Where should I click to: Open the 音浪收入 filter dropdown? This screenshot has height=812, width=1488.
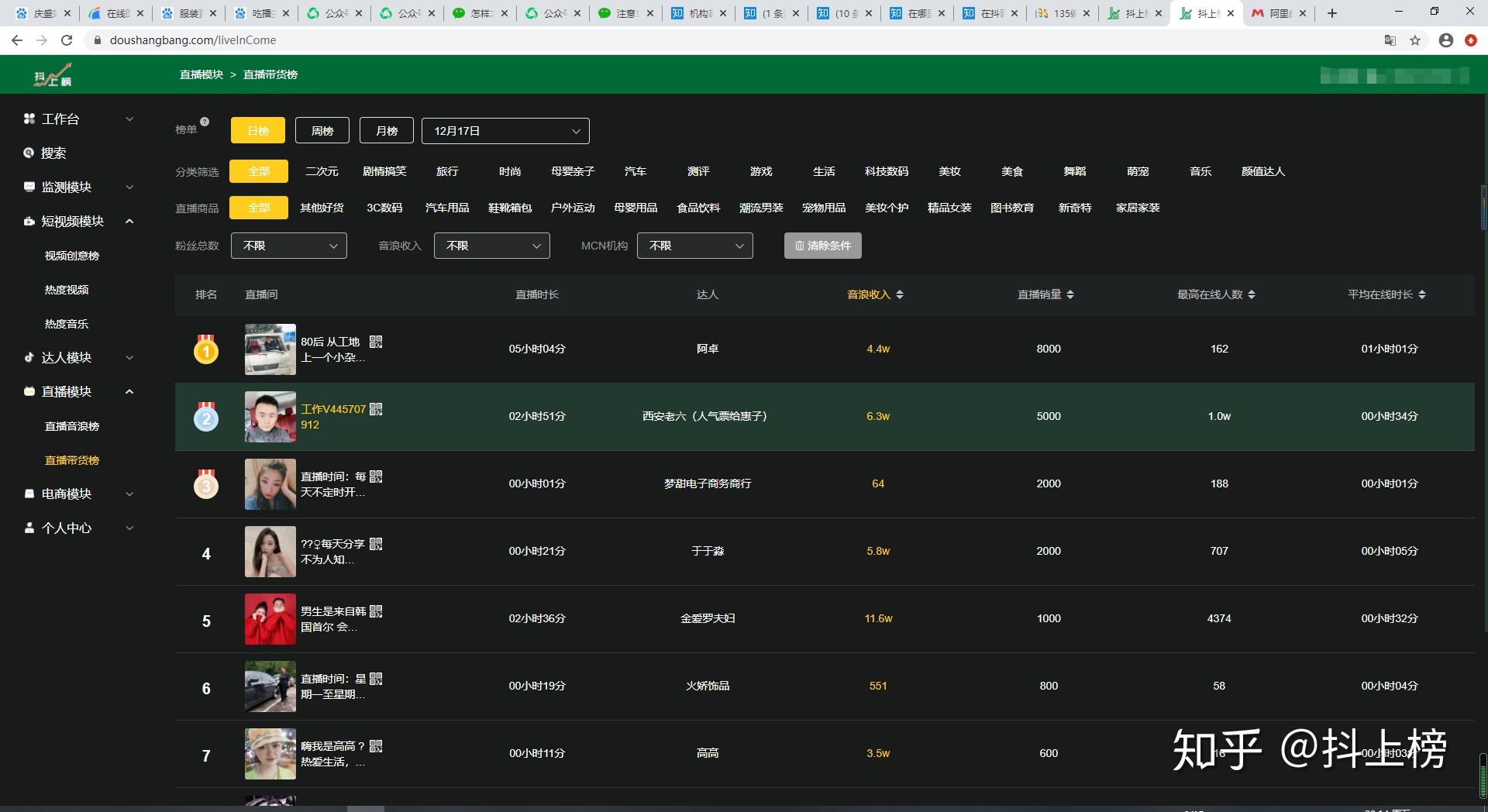click(x=491, y=246)
